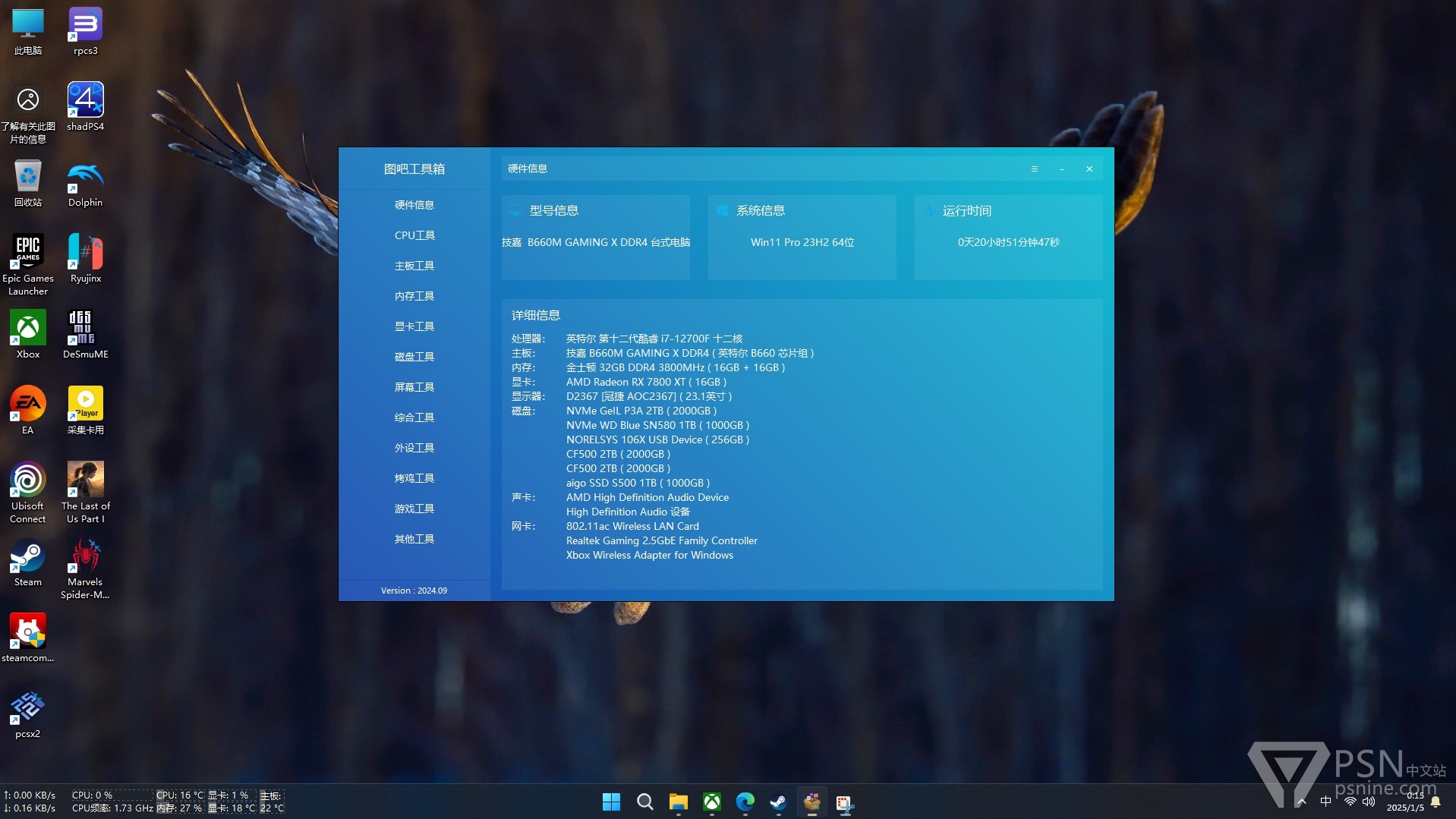This screenshot has width=1456, height=819.
Task: Open the 烤鸡工具 section
Action: coord(414,478)
